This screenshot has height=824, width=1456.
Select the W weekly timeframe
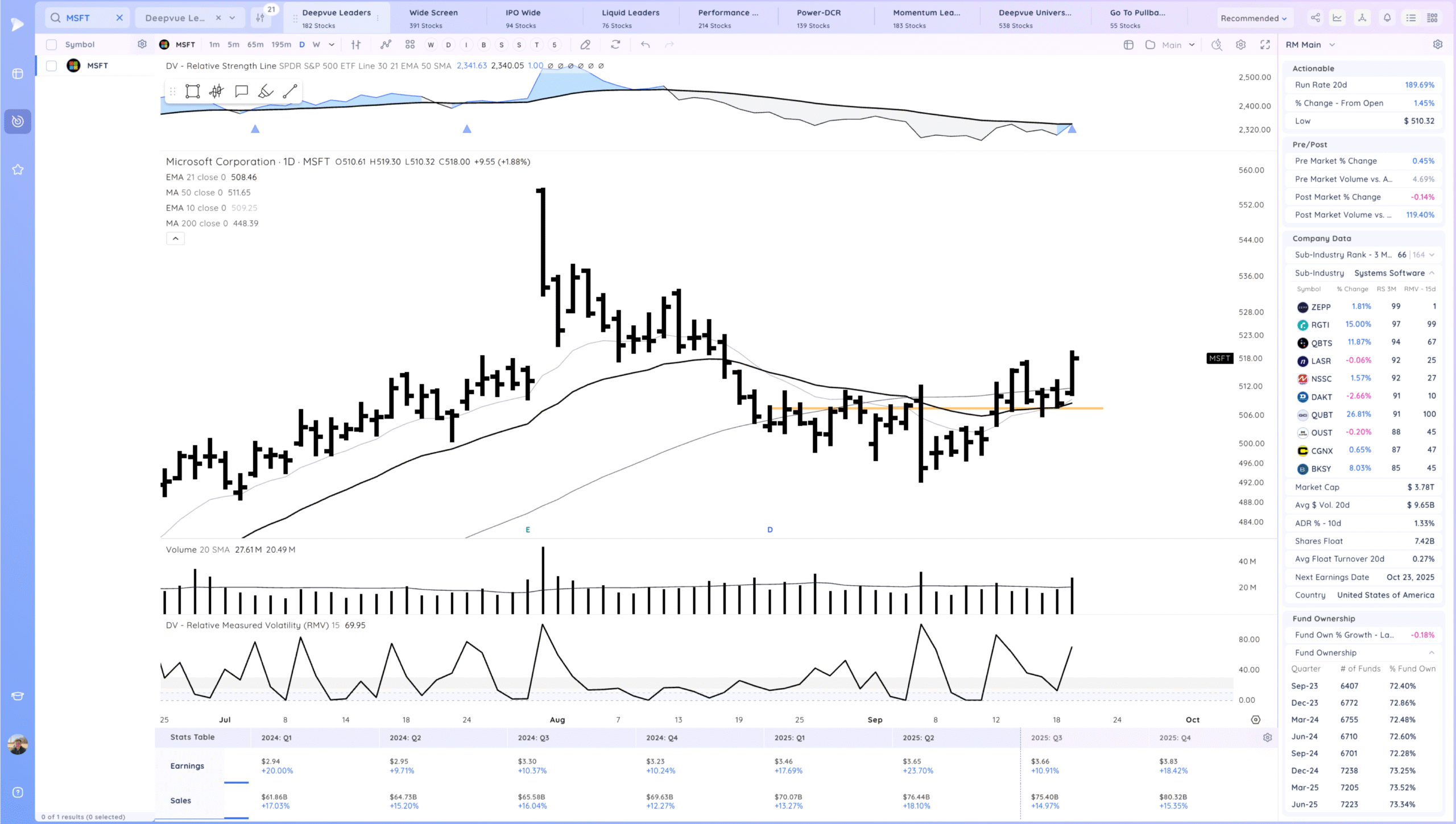[x=316, y=44]
